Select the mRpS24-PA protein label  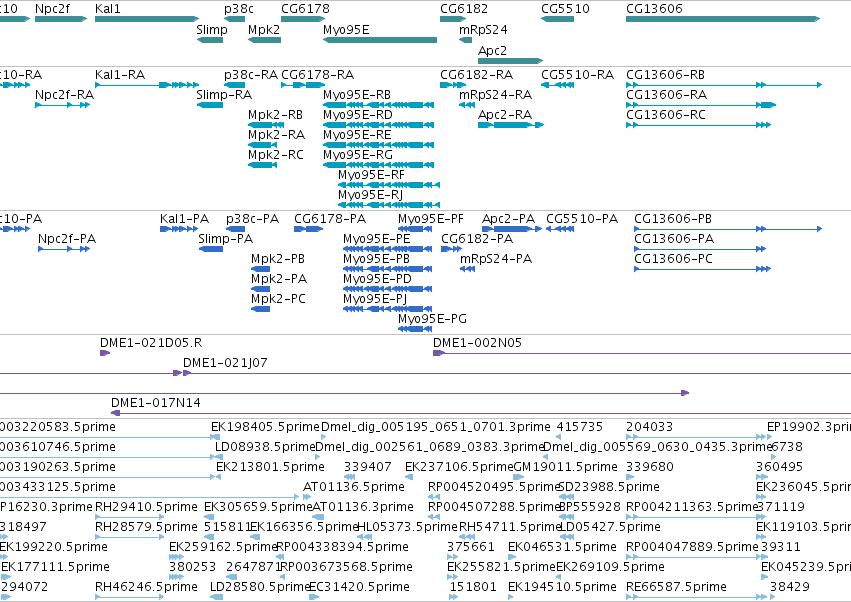pos(496,258)
